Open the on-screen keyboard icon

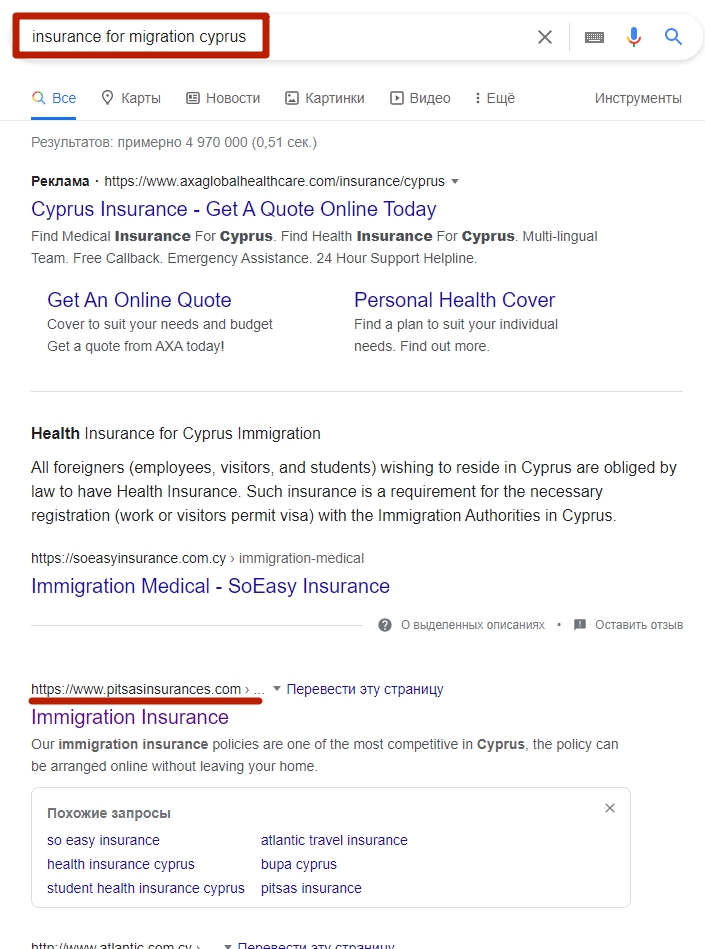[x=594, y=37]
